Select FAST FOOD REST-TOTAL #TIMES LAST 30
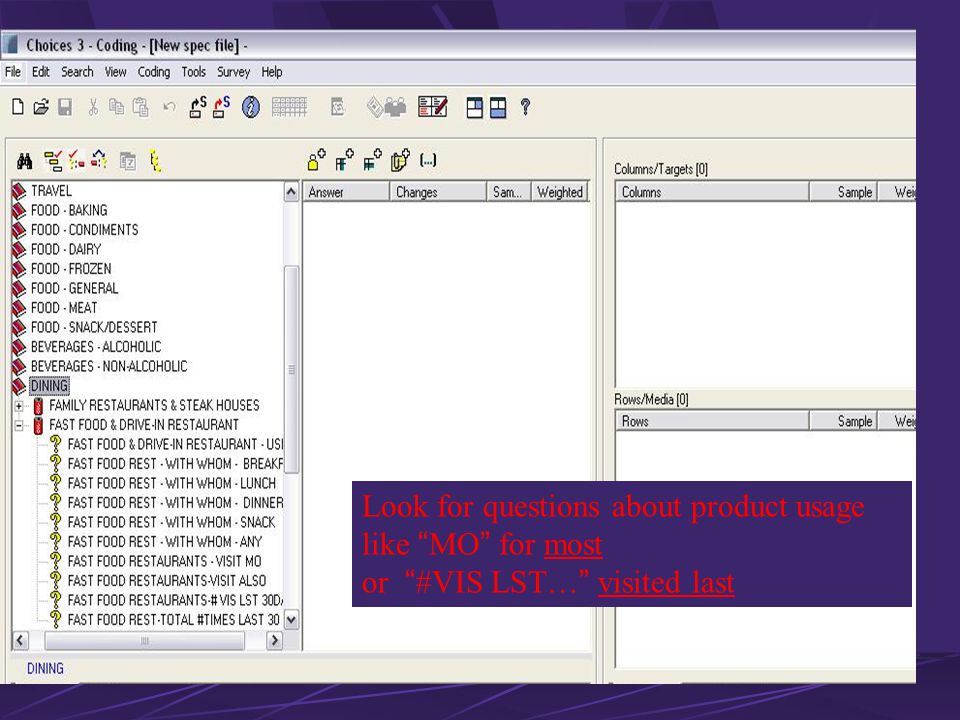This screenshot has height=720, width=960. 173,620
